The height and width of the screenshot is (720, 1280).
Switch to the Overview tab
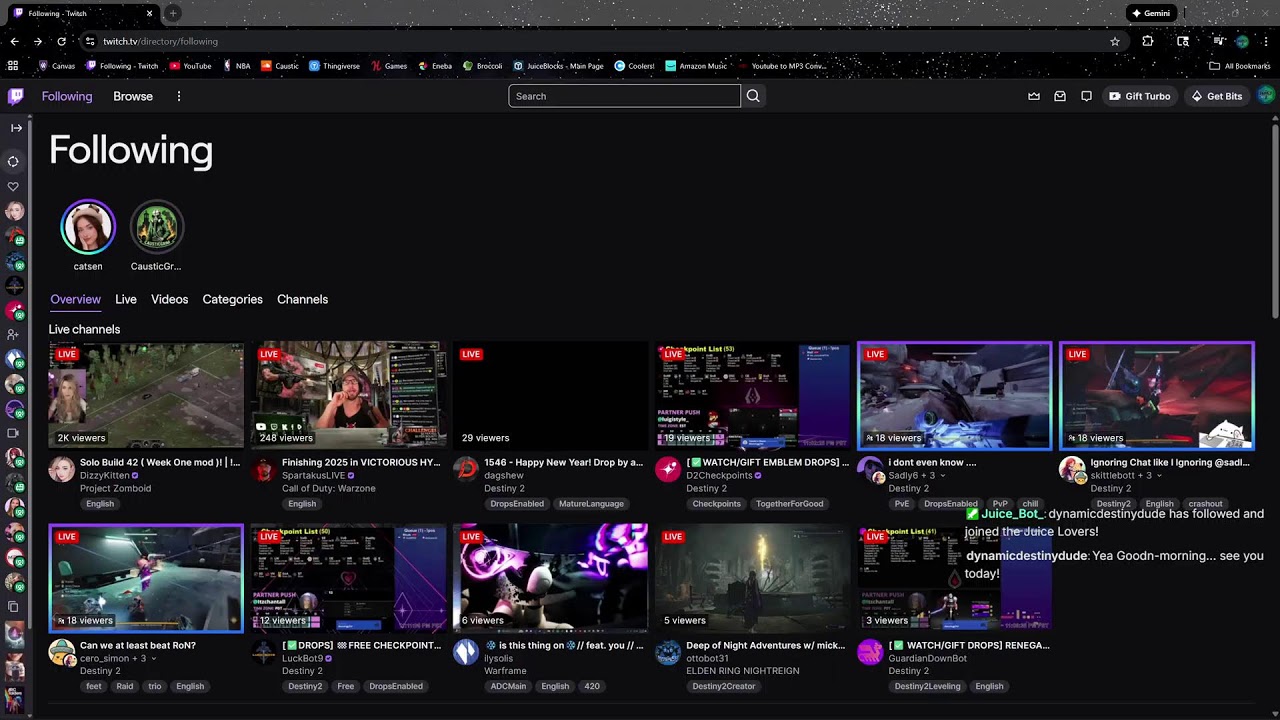point(75,299)
